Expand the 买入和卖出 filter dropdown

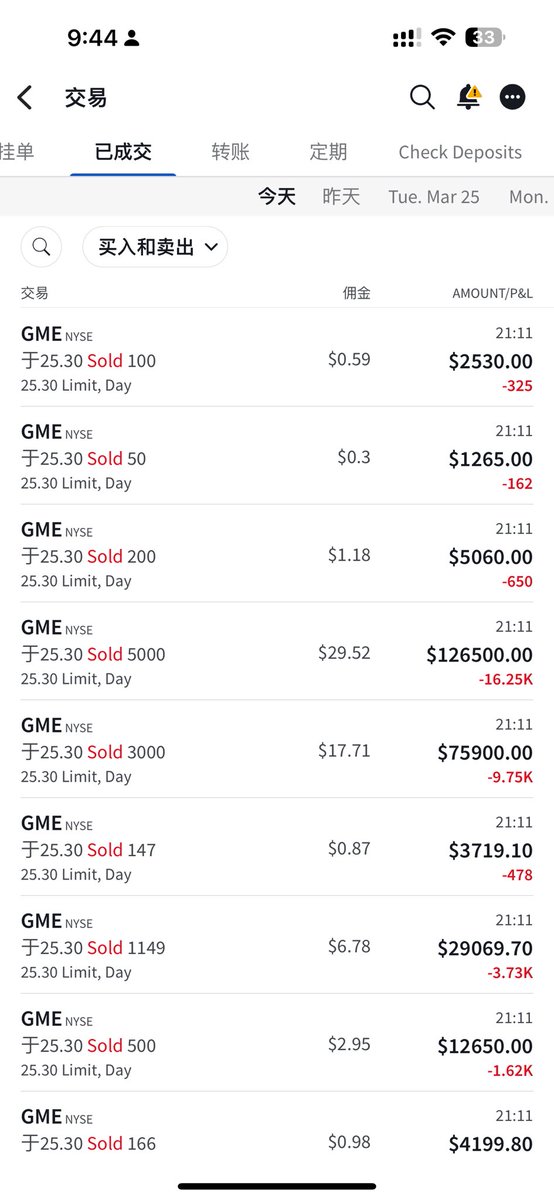(x=155, y=247)
